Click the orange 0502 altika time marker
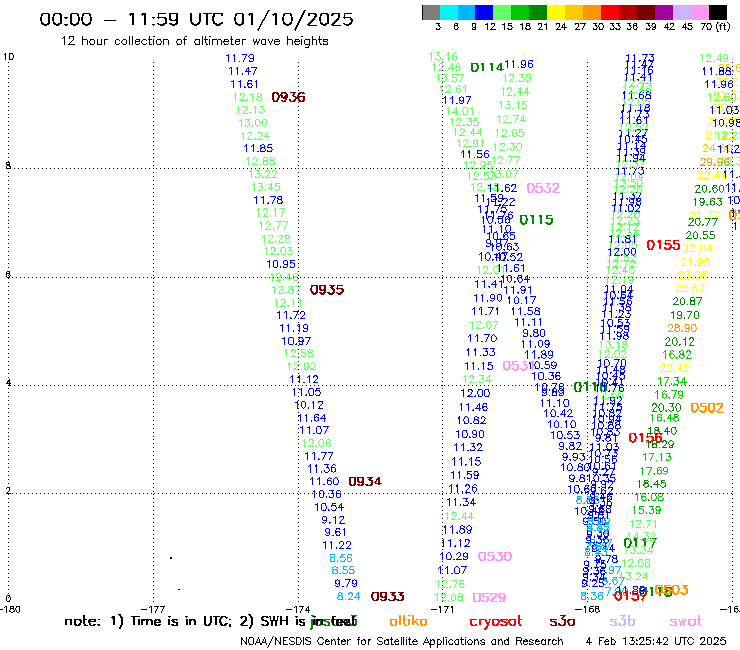 click(x=707, y=408)
